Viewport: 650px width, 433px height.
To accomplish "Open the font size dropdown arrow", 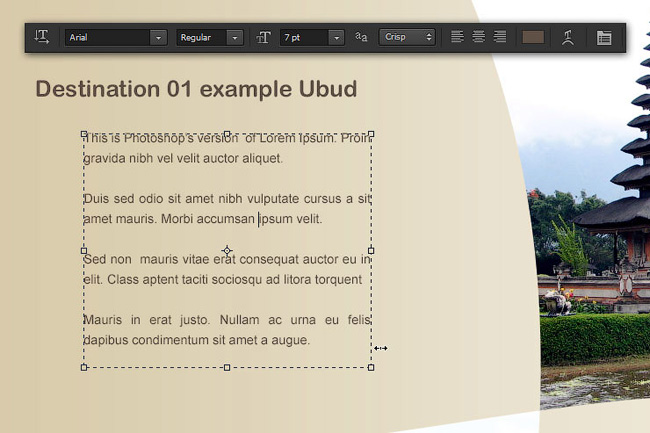I will click(337, 37).
